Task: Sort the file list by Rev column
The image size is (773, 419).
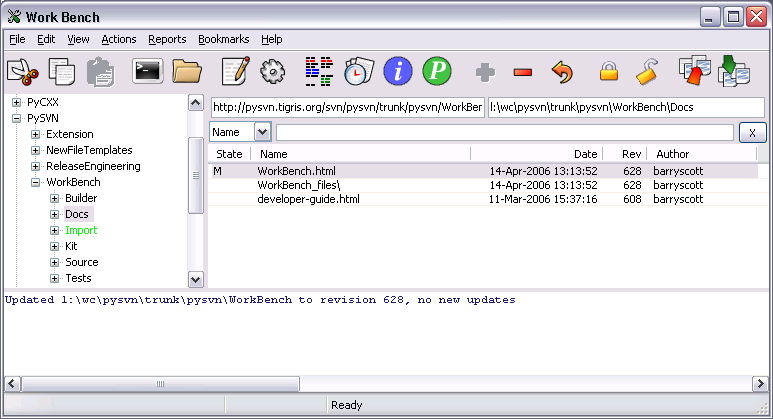Action: point(625,154)
